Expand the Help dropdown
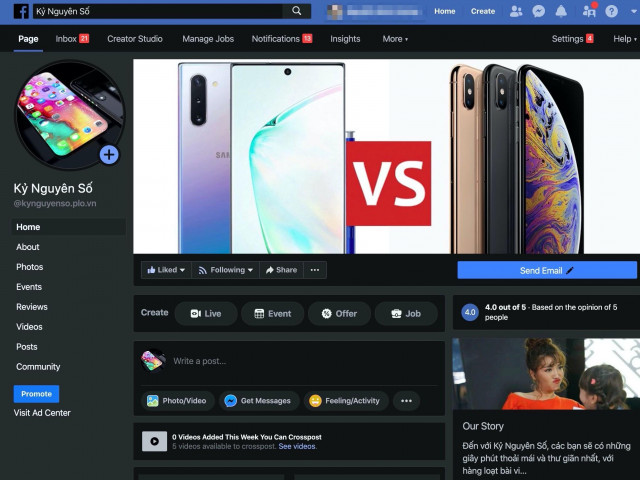 point(624,39)
